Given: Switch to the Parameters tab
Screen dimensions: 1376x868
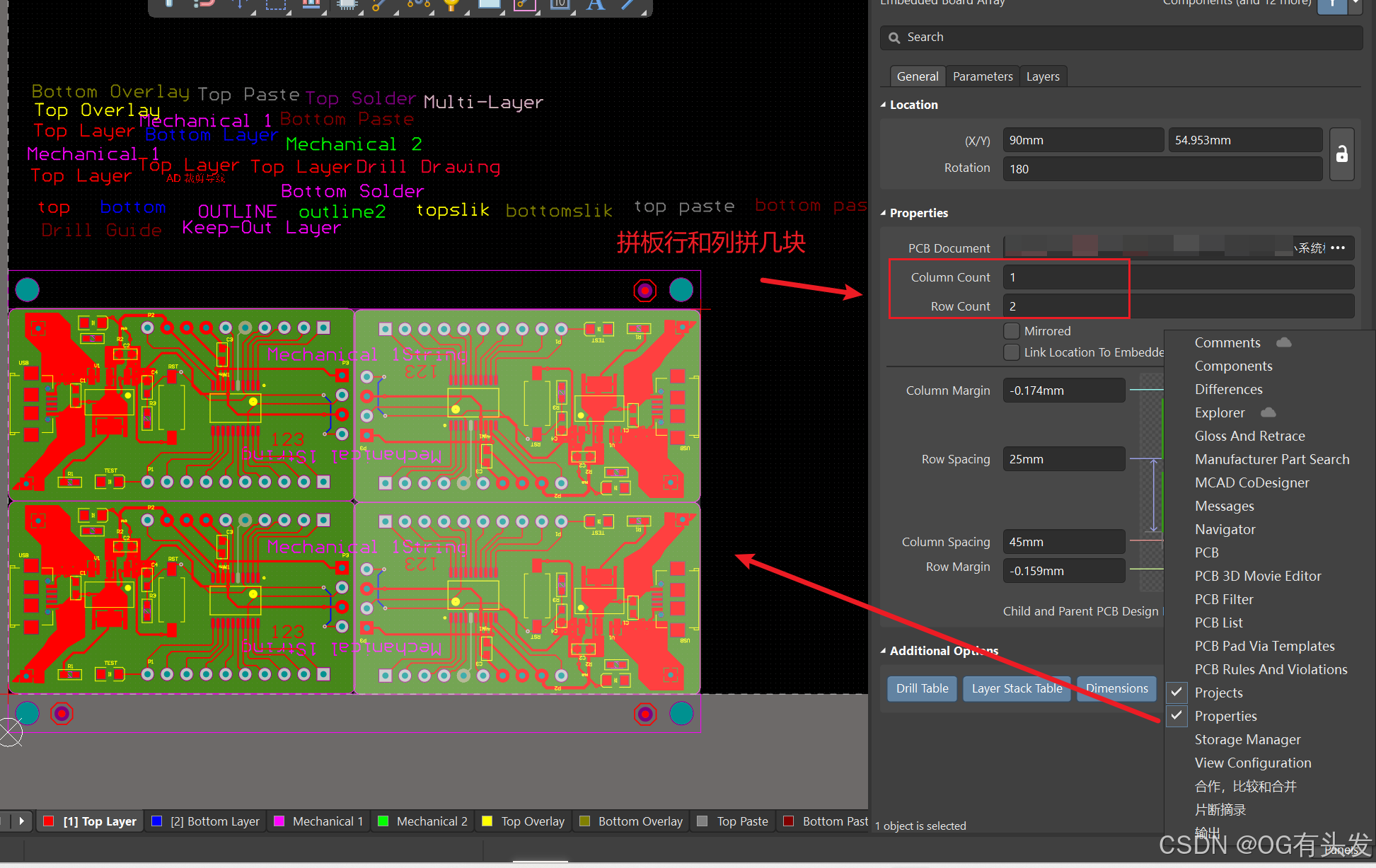Looking at the screenshot, I should point(982,76).
